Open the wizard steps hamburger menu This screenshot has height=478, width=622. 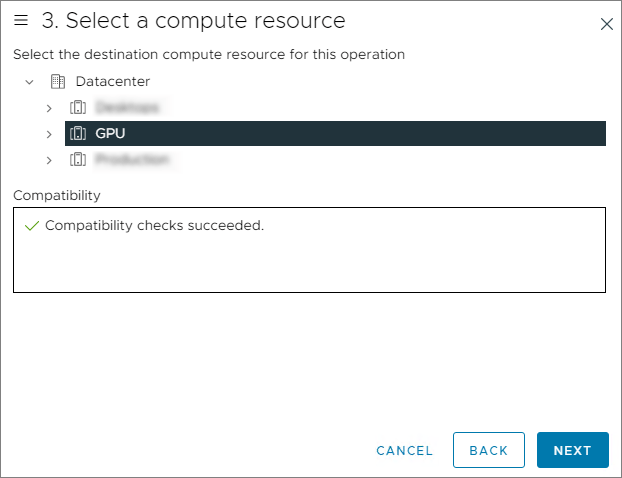[21, 20]
